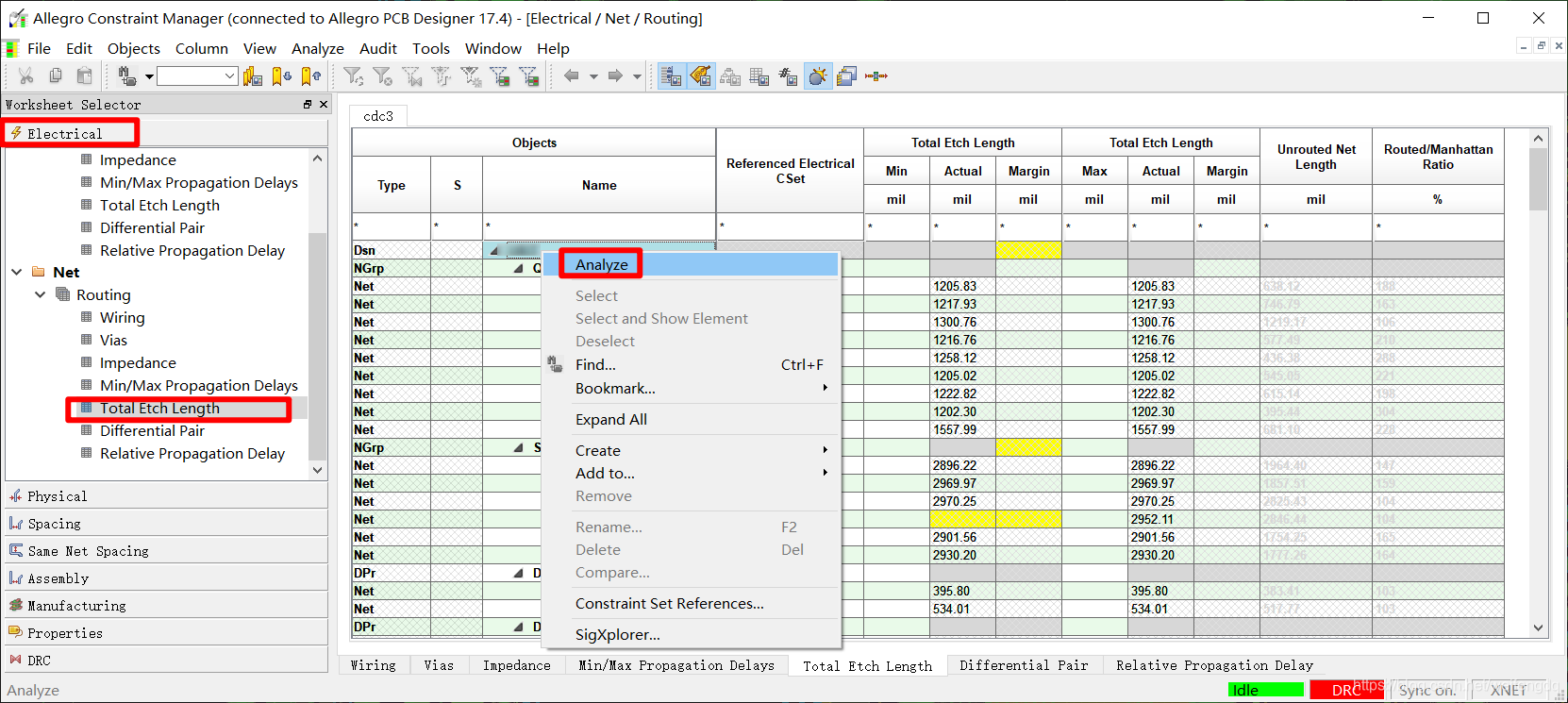Click the Find binoculars toolbar icon
Screen dimensions: 1568x703
click(126, 76)
